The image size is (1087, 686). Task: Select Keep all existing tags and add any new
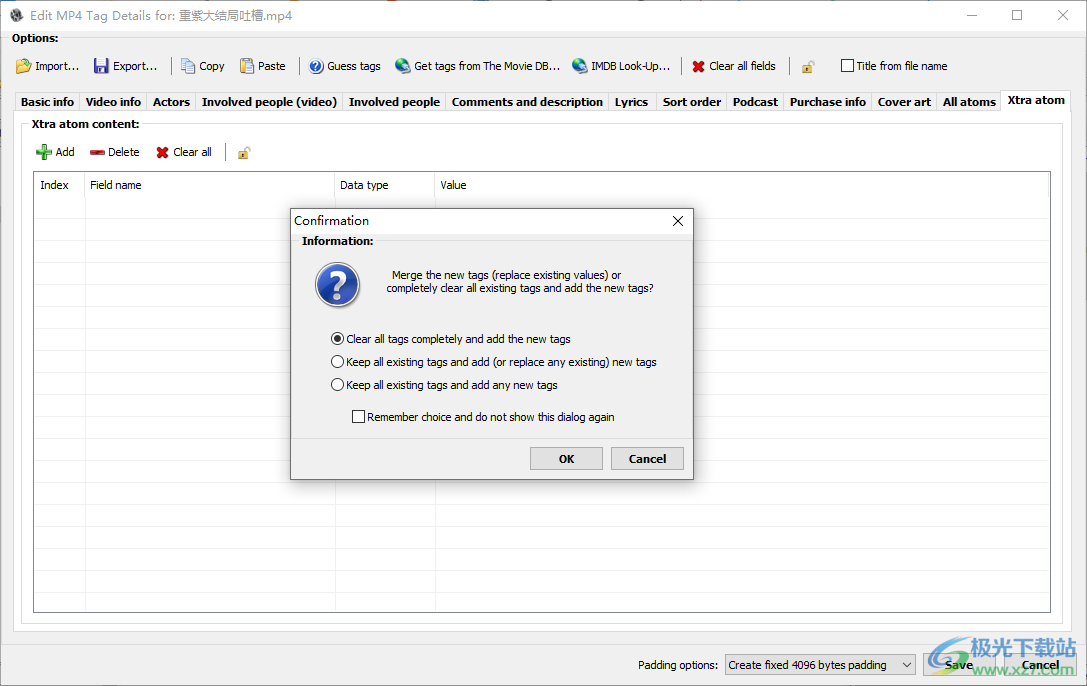click(337, 385)
